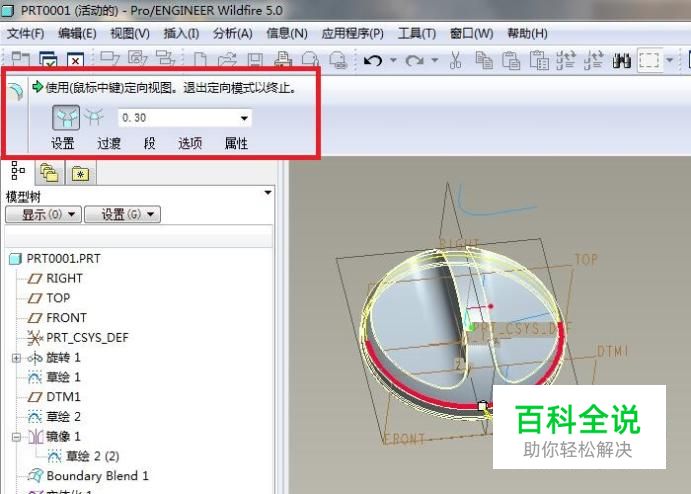The height and width of the screenshot is (494, 691).
Task: Select Boundary Blend 1 in model tree
Action: (x=88, y=476)
